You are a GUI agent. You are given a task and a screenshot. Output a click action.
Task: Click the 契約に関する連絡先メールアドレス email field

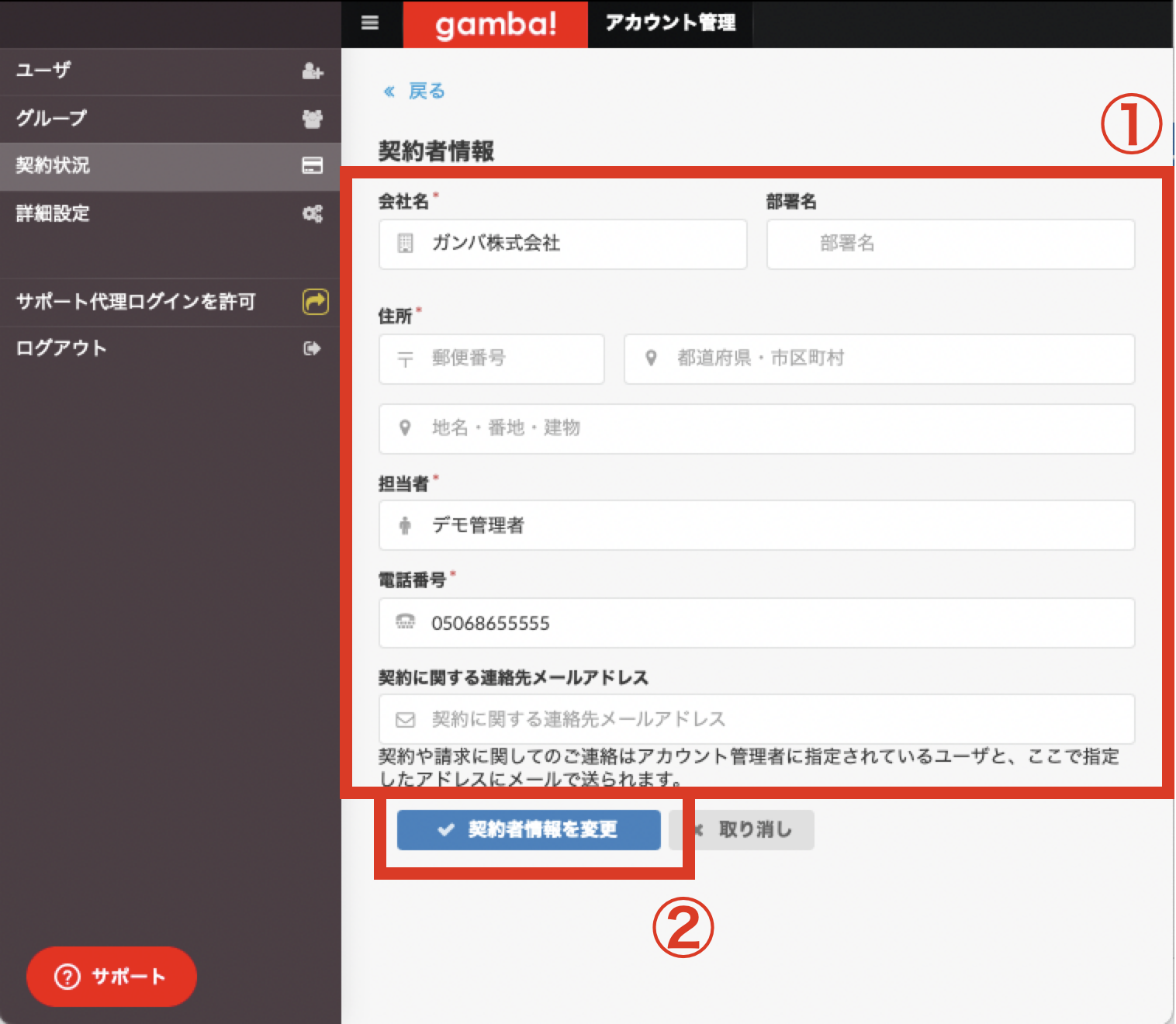point(757,719)
